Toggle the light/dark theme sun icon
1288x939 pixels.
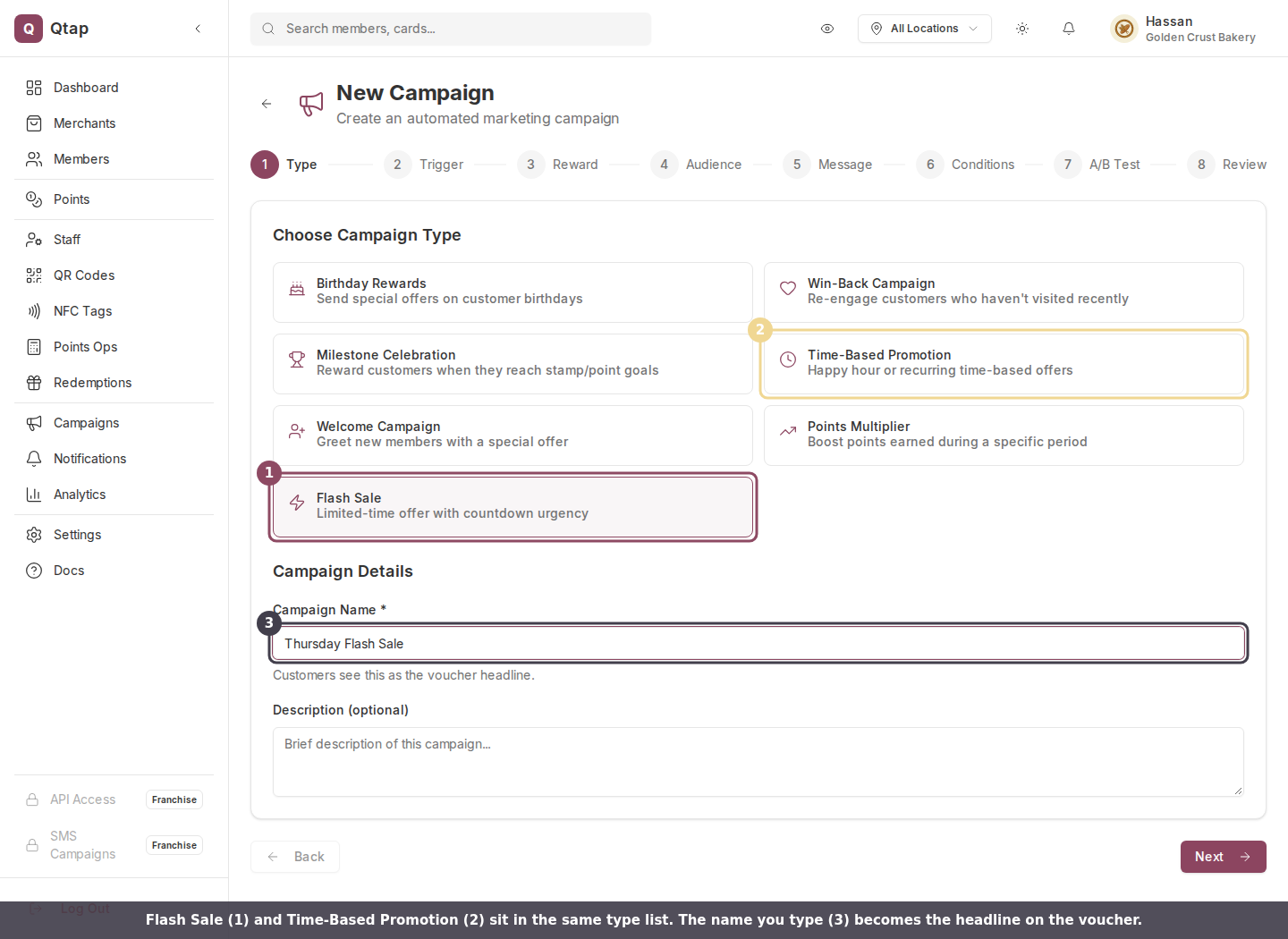[x=1022, y=29]
